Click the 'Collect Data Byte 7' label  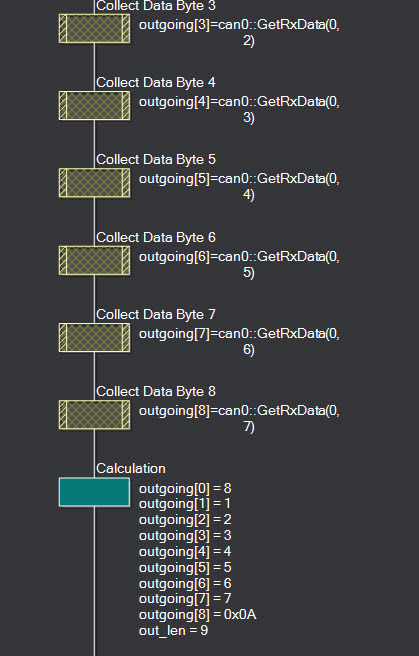(156, 315)
